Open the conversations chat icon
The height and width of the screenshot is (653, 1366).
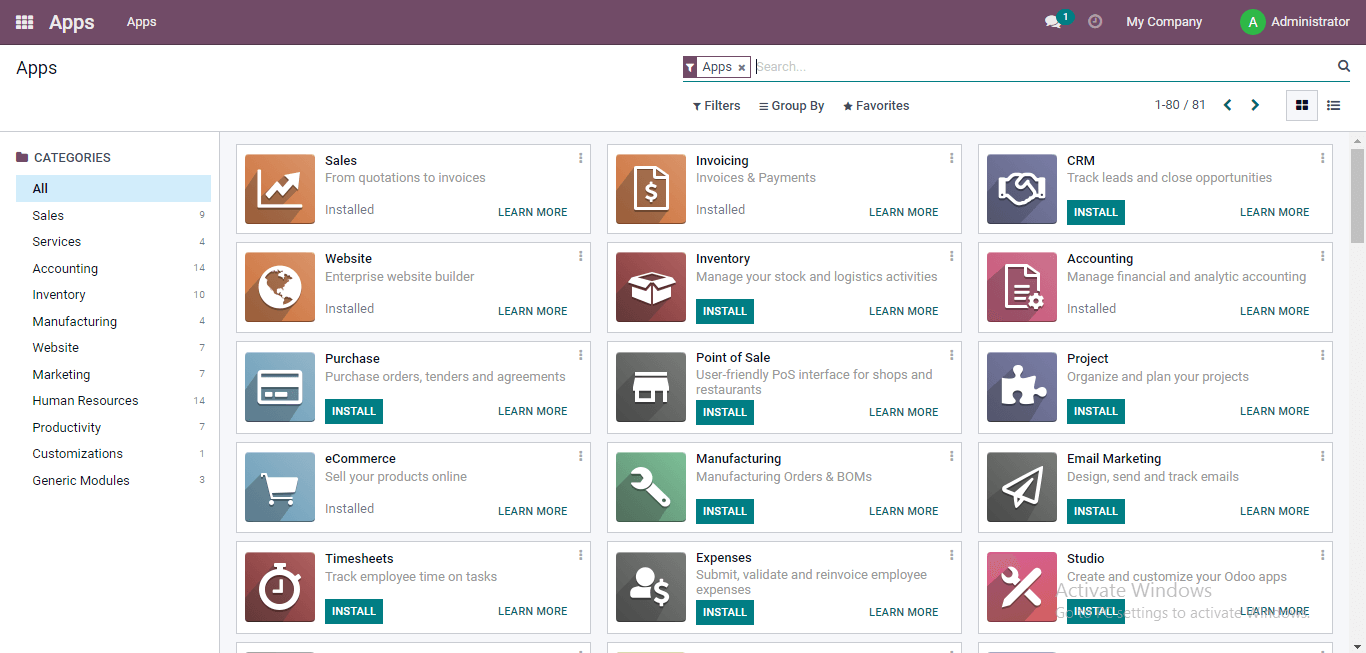click(1053, 21)
